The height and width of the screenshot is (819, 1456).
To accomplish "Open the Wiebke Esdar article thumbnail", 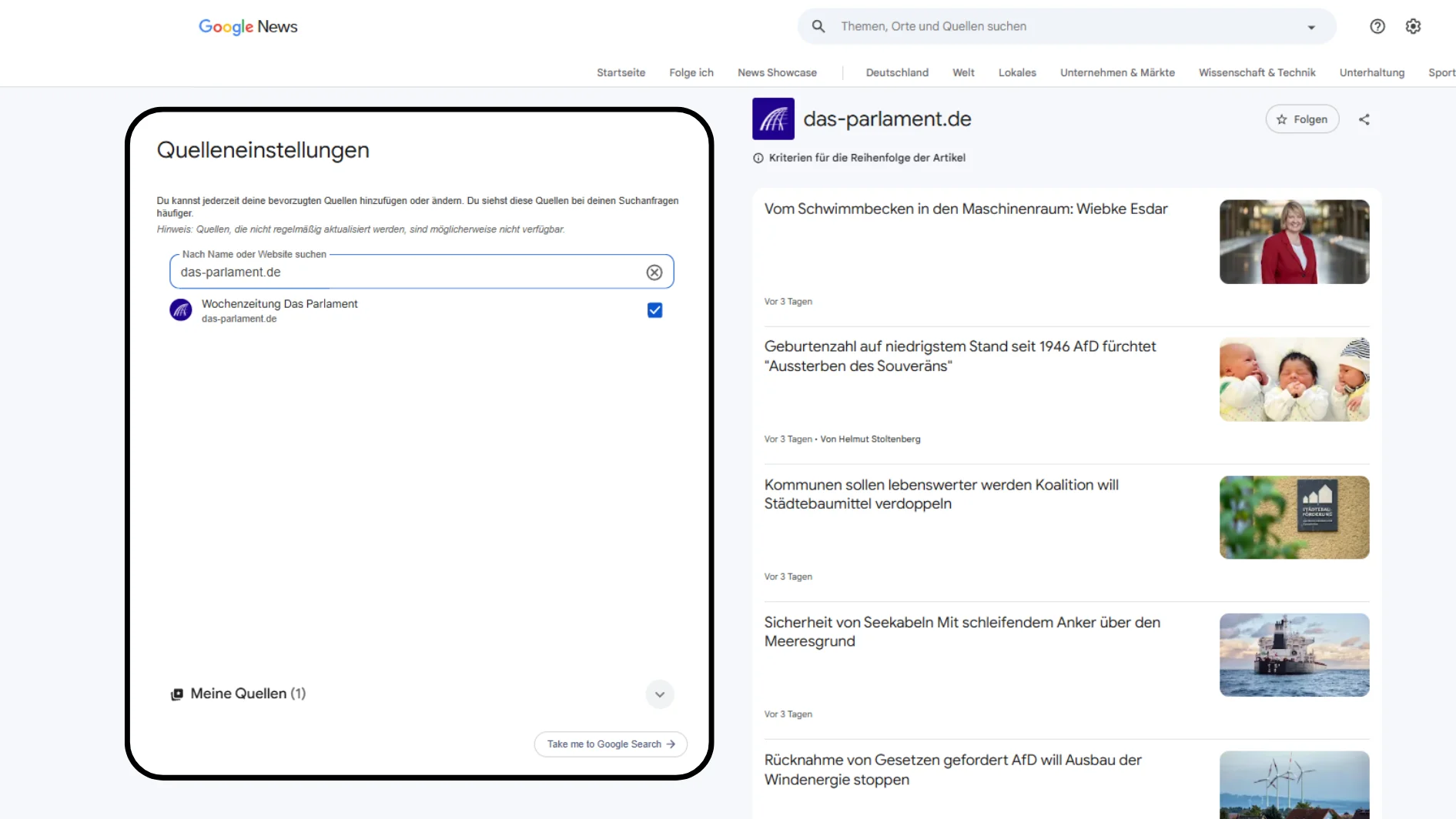I will (x=1294, y=242).
